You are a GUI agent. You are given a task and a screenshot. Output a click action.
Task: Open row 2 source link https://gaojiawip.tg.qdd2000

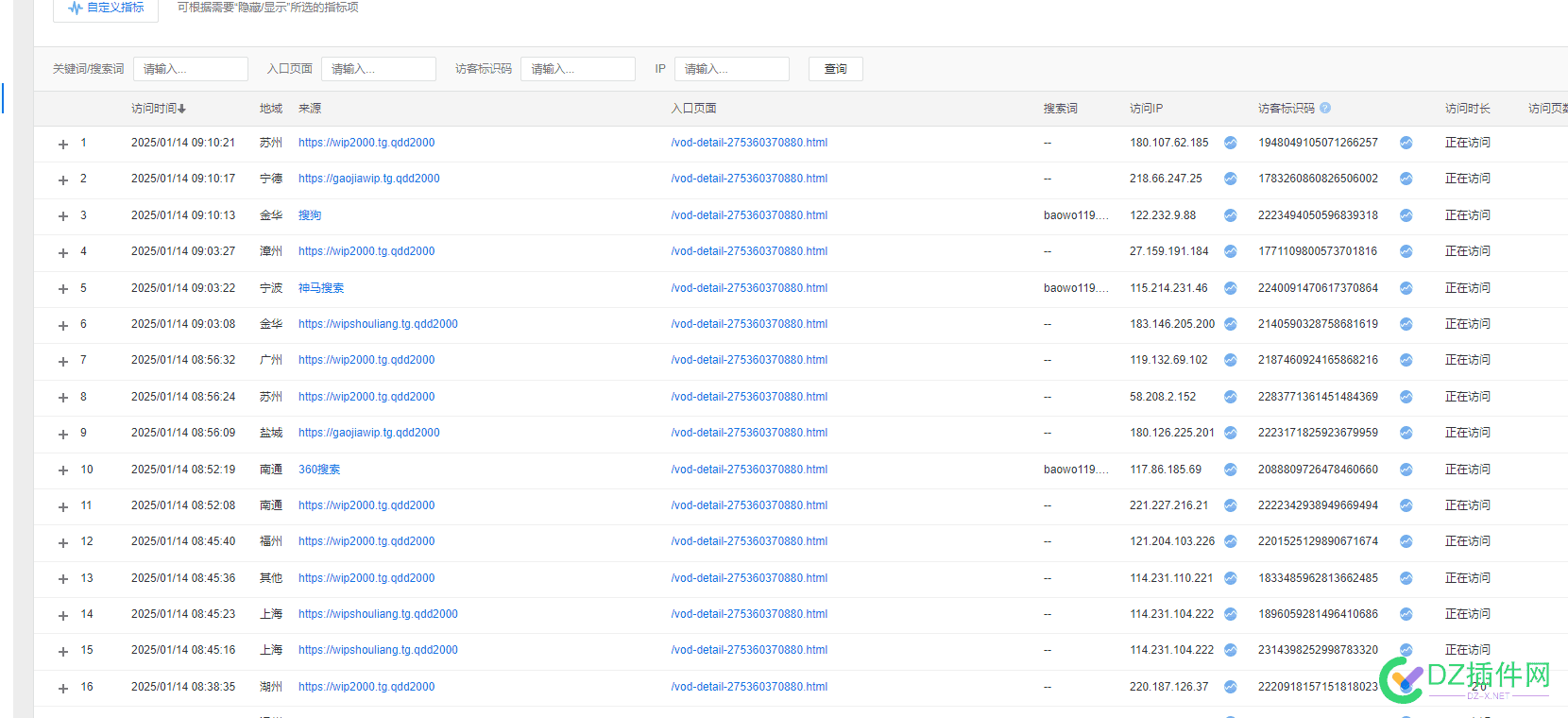369,179
